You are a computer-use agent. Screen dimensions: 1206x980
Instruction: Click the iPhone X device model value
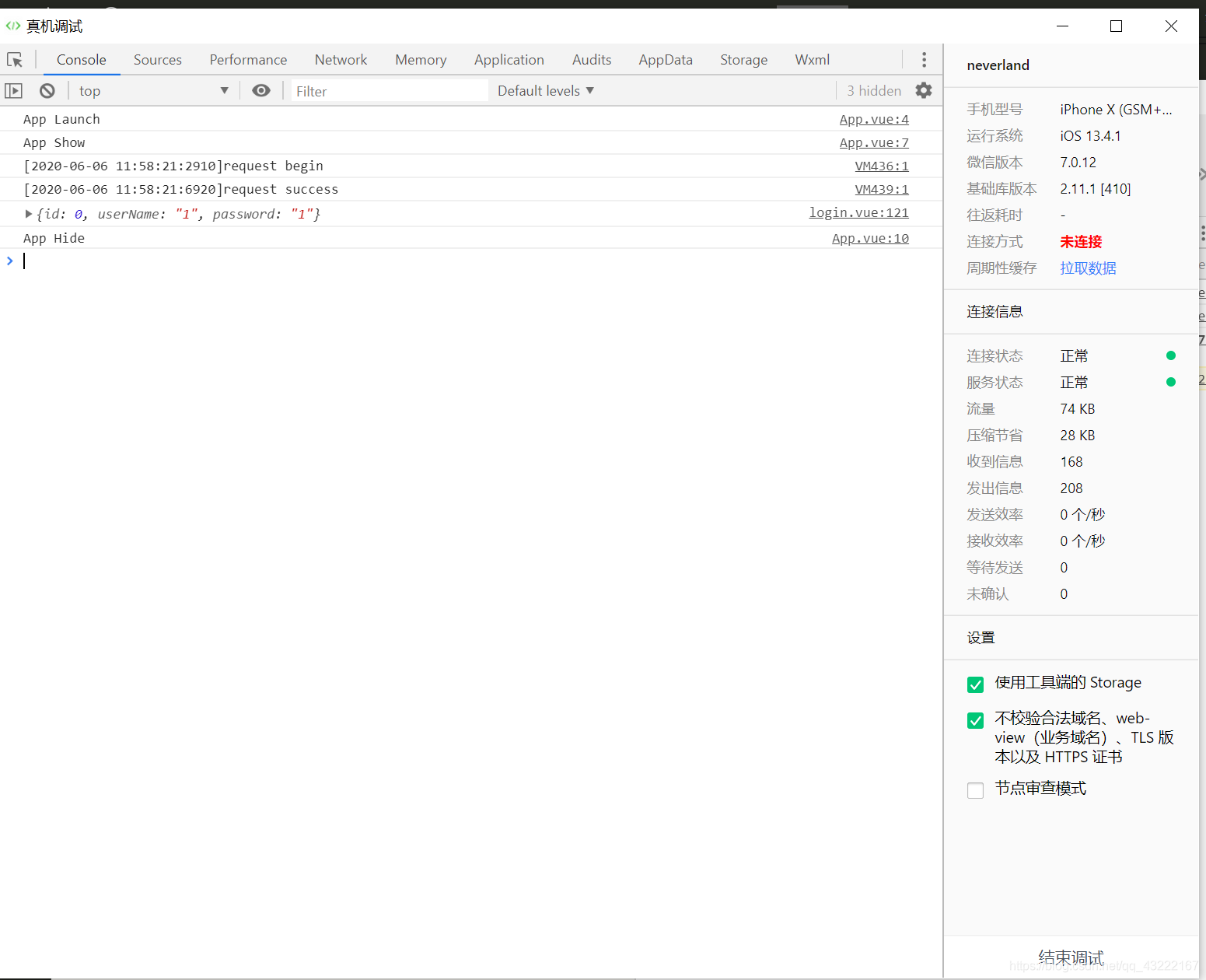coord(1116,110)
